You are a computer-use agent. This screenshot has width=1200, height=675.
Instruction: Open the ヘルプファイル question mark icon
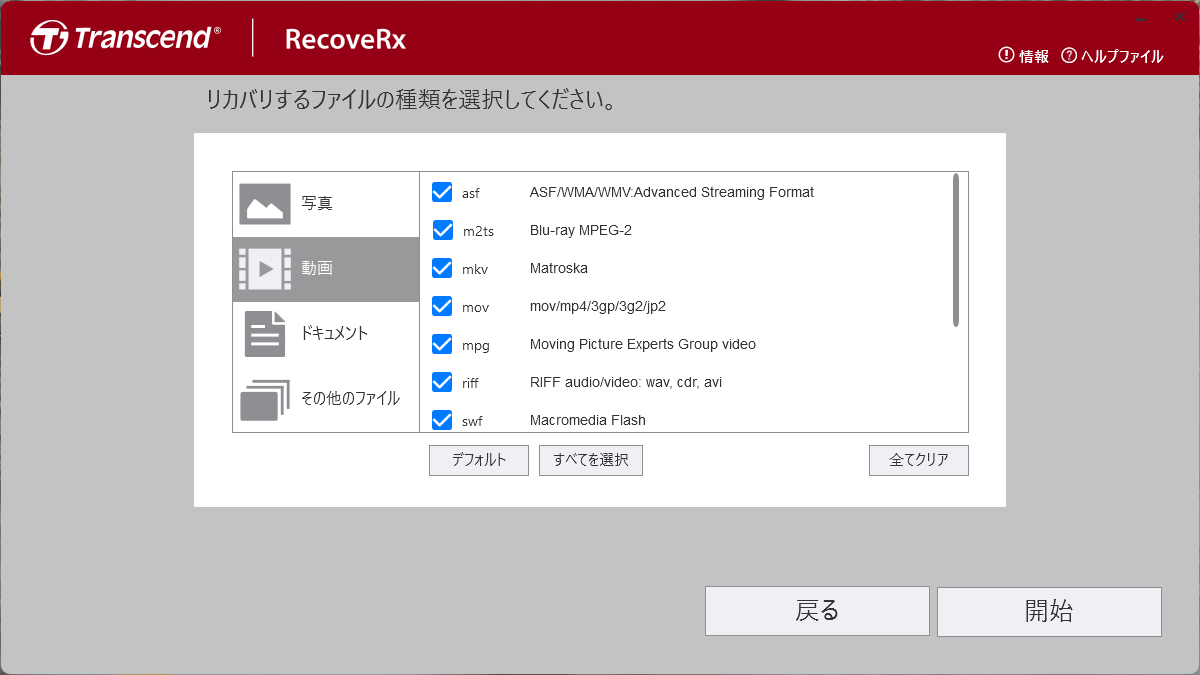click(1069, 56)
